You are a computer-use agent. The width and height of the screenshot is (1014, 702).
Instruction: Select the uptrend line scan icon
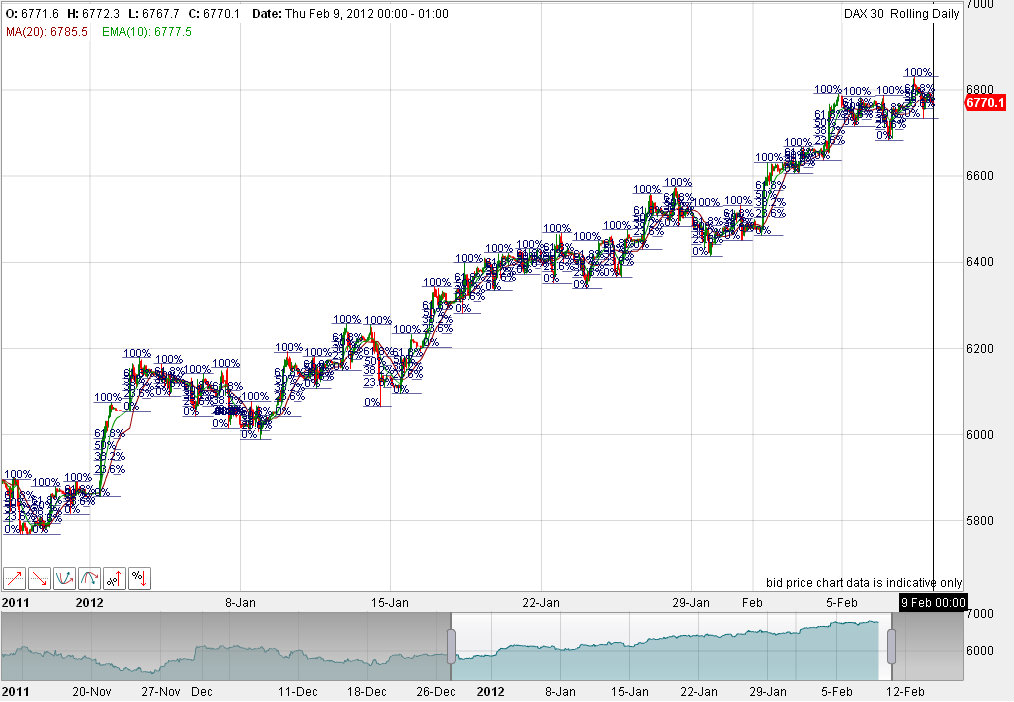point(13,578)
